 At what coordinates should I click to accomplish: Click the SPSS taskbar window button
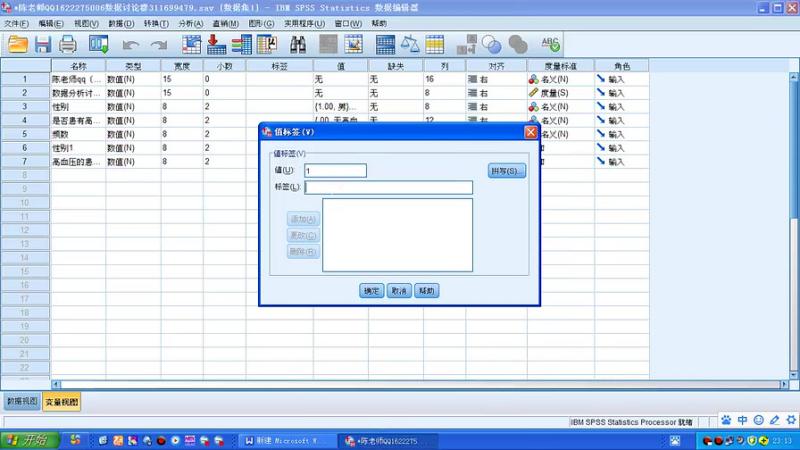[x=388, y=441]
